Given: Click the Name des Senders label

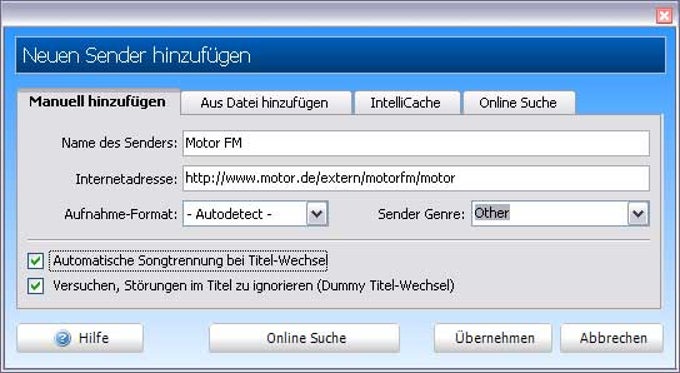Looking at the screenshot, I should pyautogui.click(x=119, y=143).
